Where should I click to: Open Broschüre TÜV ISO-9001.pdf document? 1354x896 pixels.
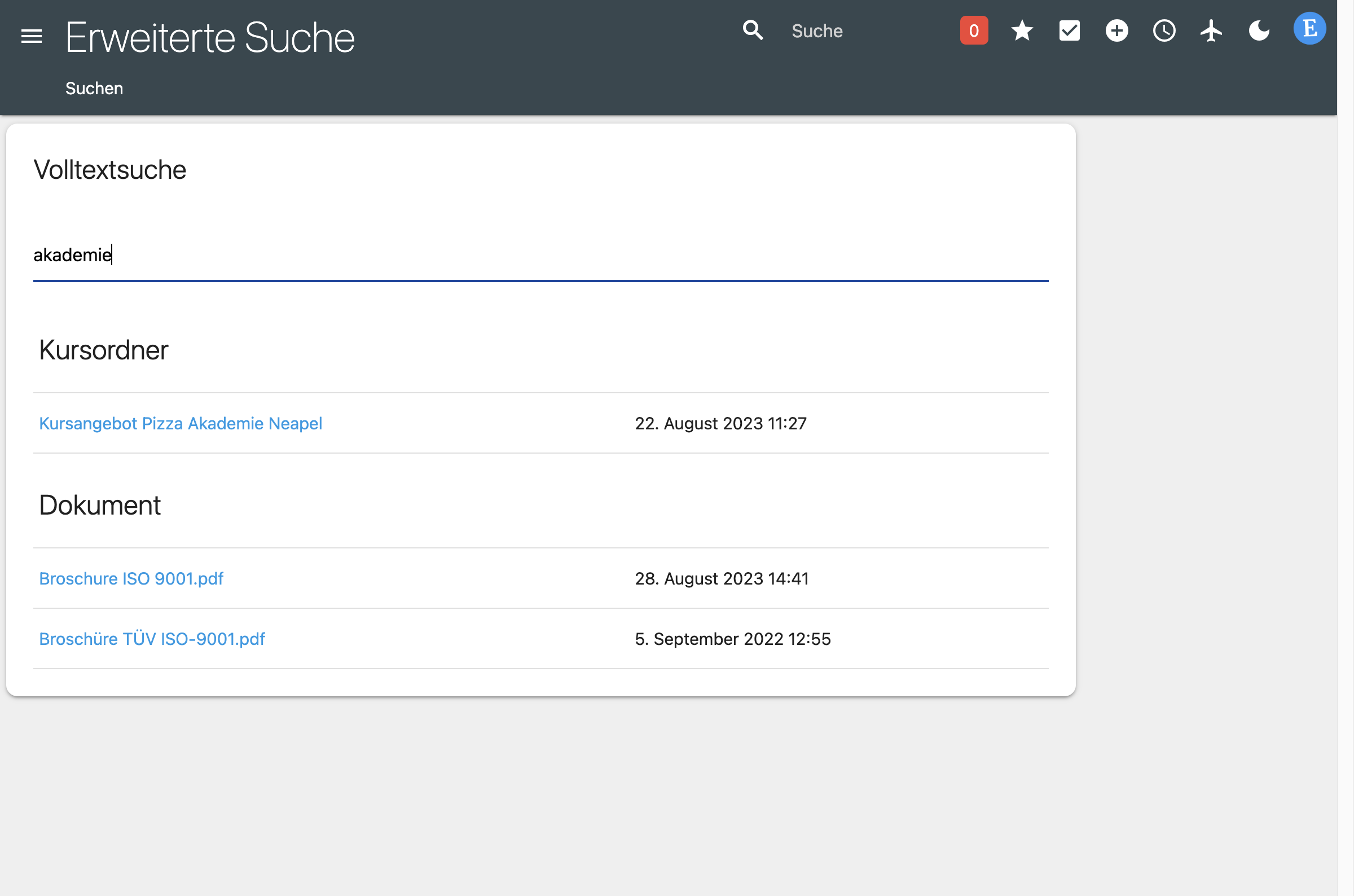[152, 639]
